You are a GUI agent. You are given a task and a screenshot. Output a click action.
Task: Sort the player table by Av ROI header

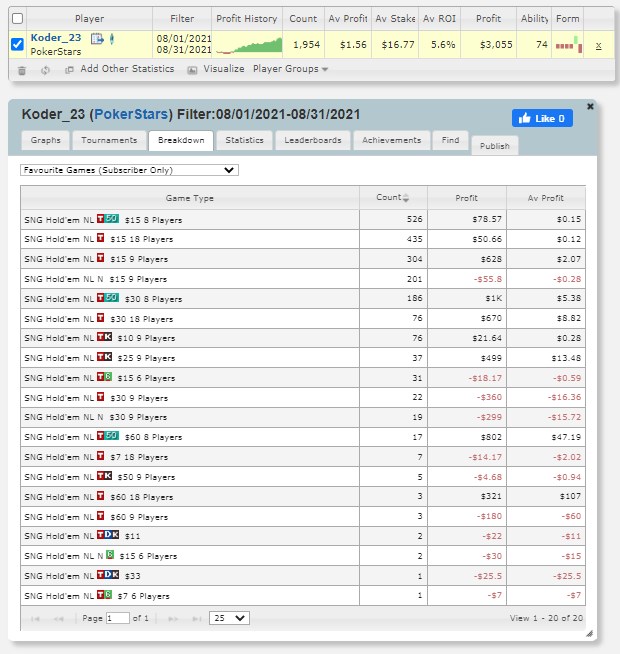[x=439, y=19]
